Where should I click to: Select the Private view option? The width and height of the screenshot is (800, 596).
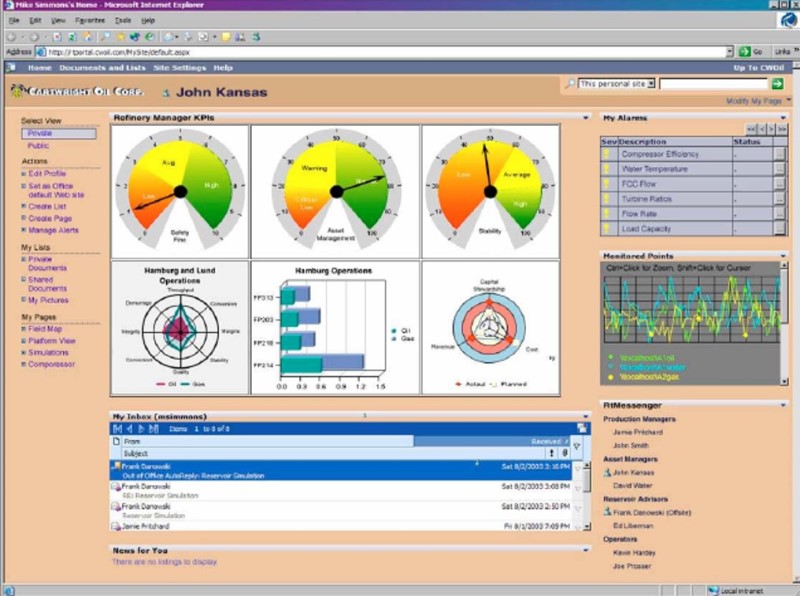coord(58,133)
